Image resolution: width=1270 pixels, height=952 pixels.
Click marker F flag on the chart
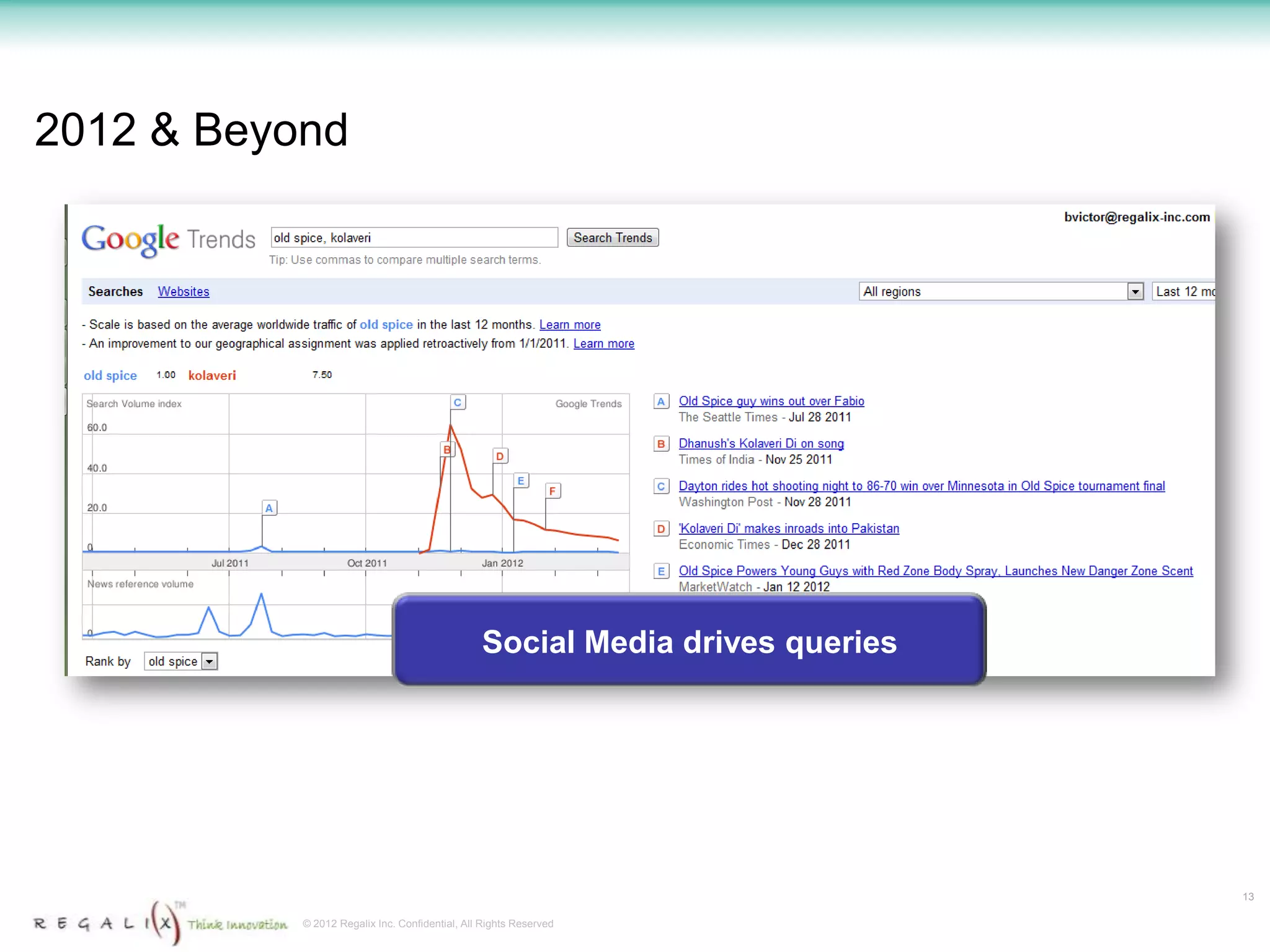pos(553,491)
